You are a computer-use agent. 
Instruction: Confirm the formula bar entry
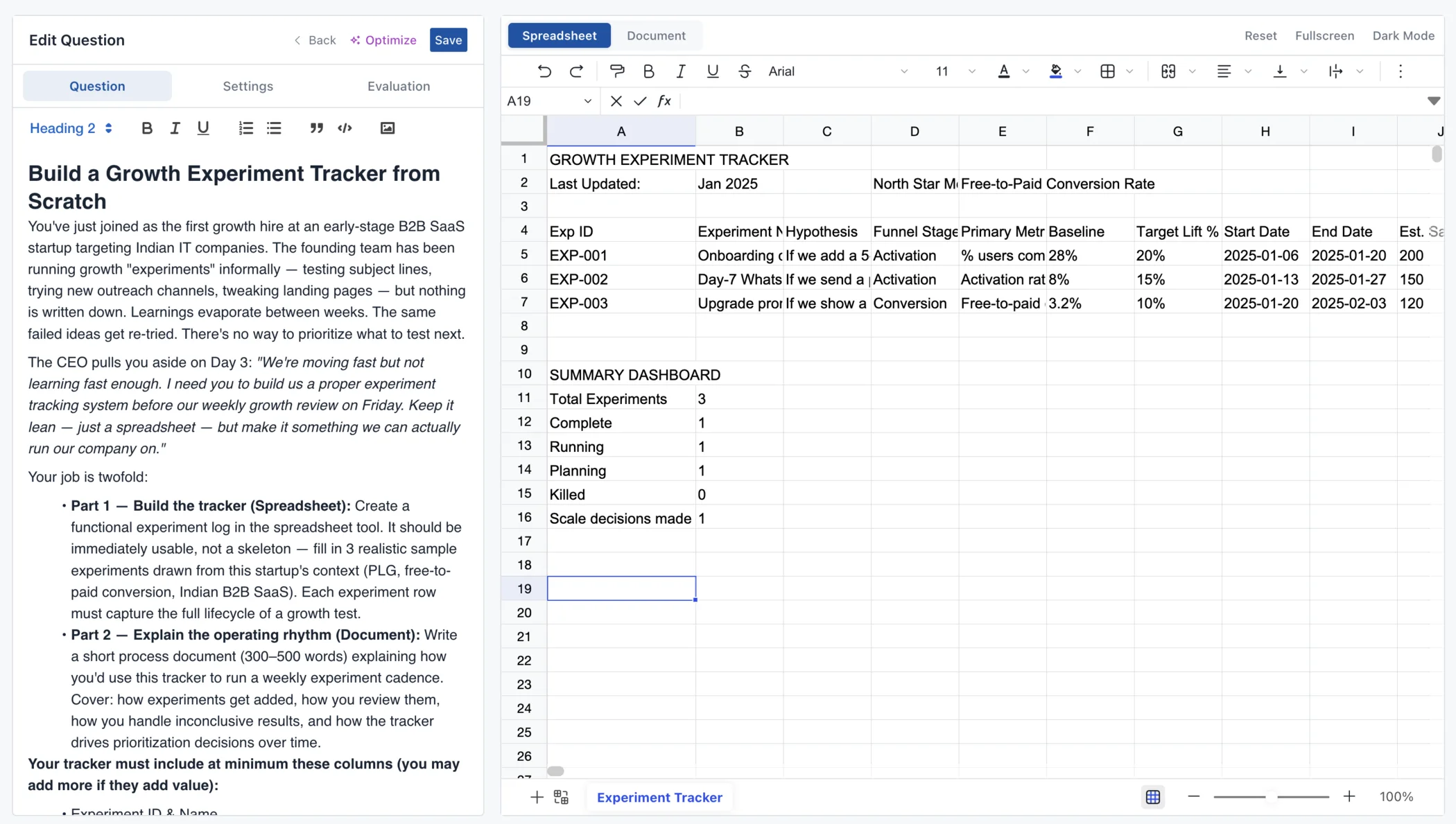click(x=640, y=101)
